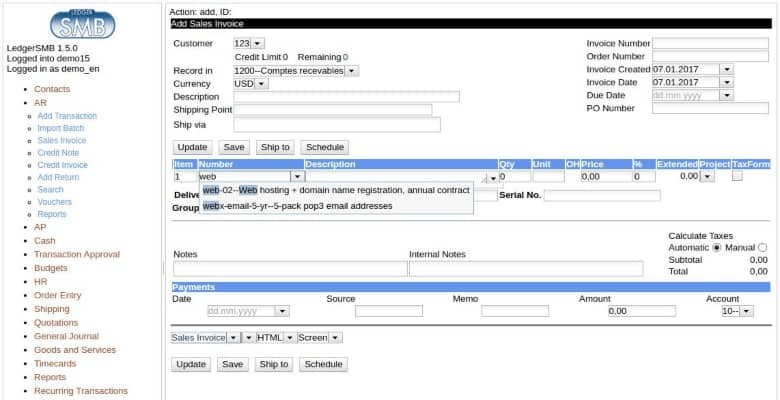
Task: Open the Project dropdown in item row
Action: pos(709,177)
